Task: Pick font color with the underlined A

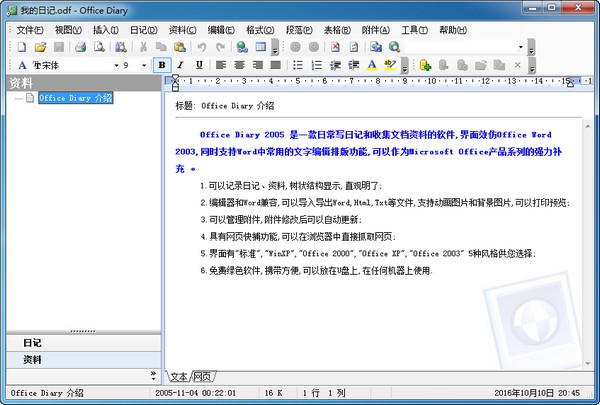Action: 372,65
